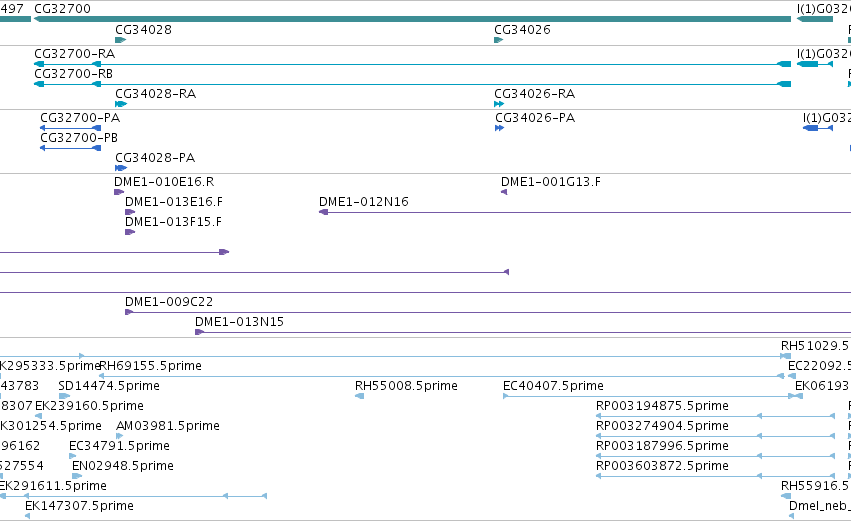Select the CG34028 gene arrow glyph
This screenshot has height=521, width=851.
click(x=120, y=40)
